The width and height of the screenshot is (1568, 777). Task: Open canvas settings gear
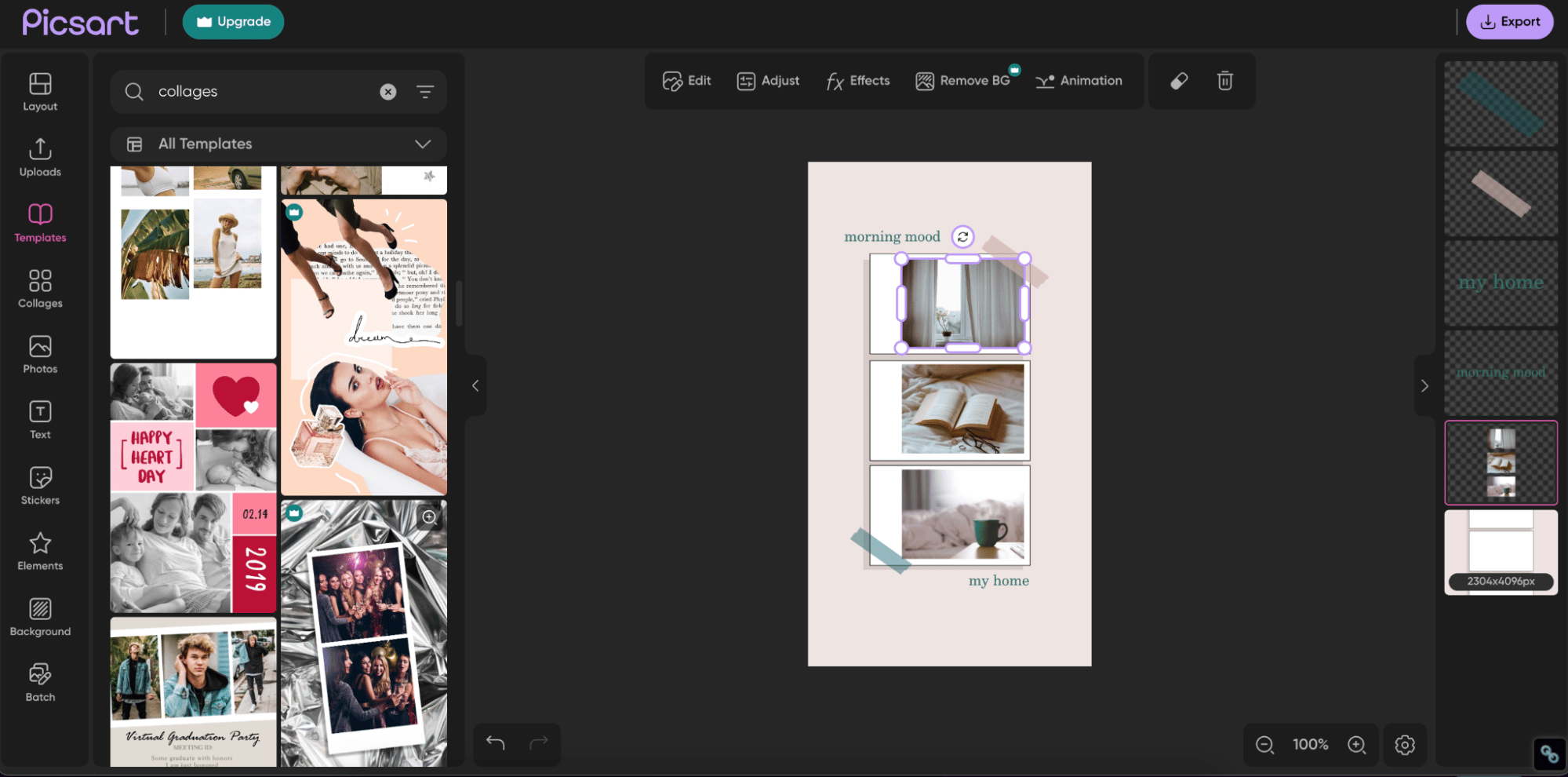pyautogui.click(x=1405, y=744)
